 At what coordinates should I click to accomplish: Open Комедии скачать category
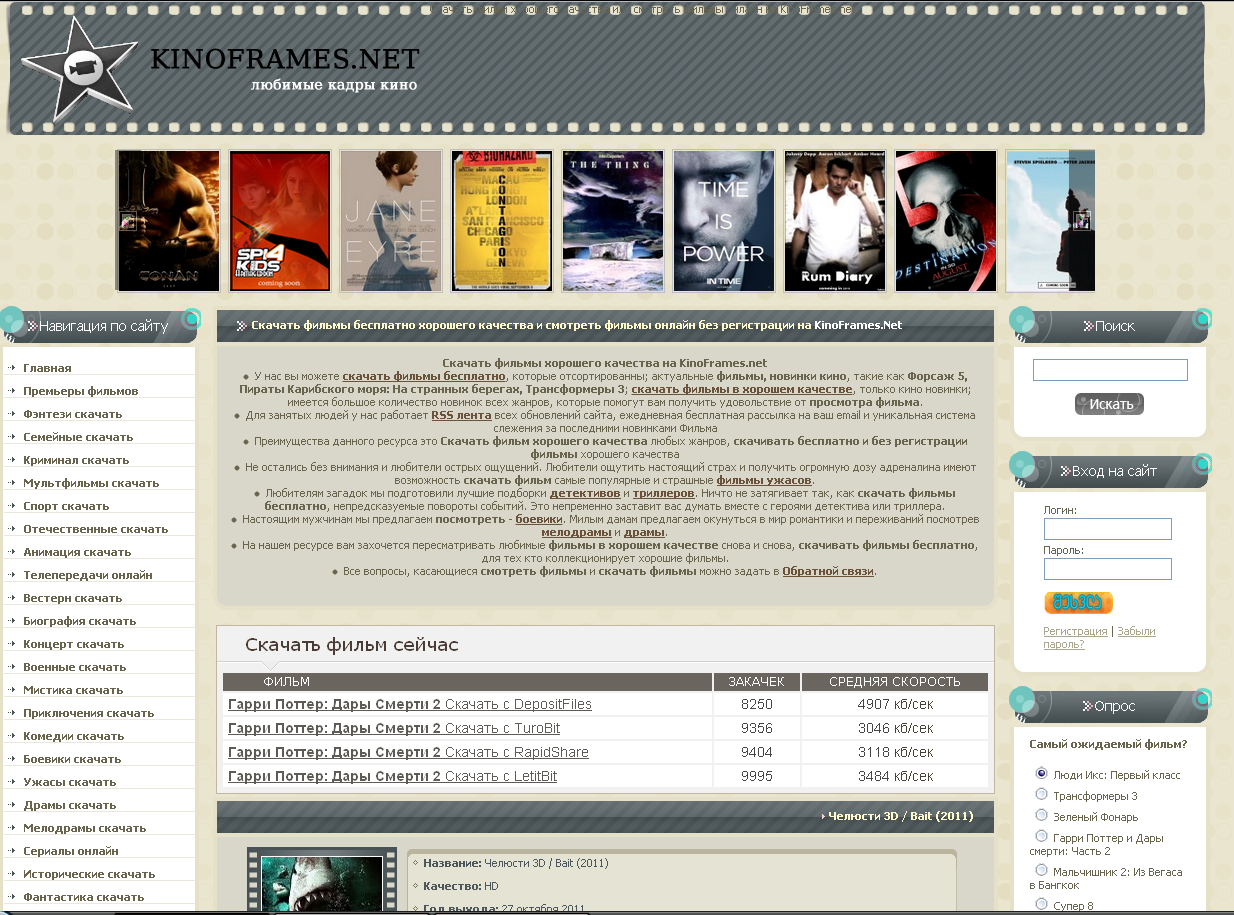click(74, 736)
